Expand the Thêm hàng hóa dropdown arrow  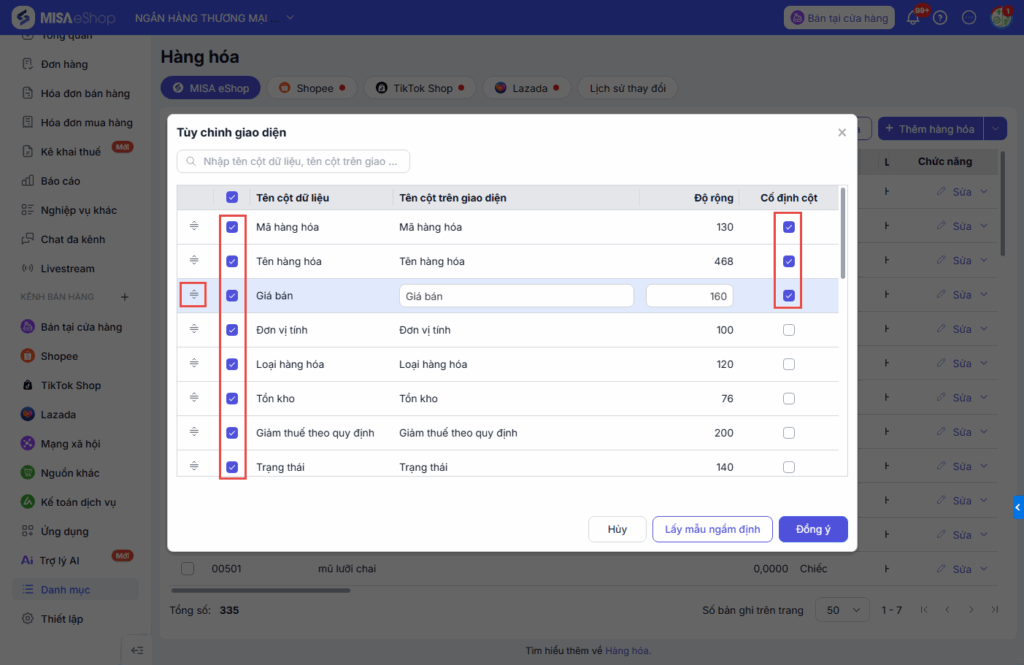click(x=995, y=129)
